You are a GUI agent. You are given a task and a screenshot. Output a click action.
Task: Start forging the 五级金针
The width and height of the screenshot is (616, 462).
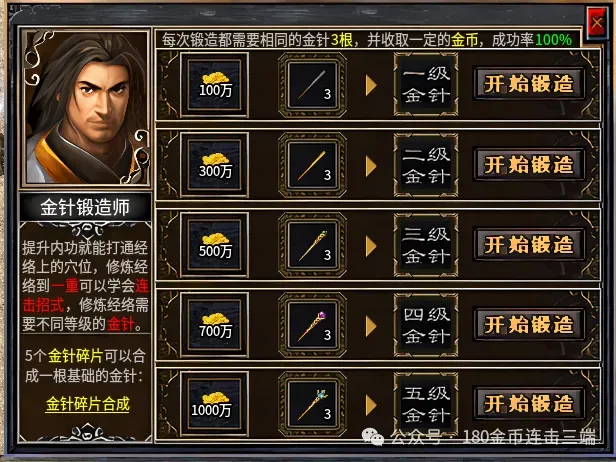tap(529, 403)
